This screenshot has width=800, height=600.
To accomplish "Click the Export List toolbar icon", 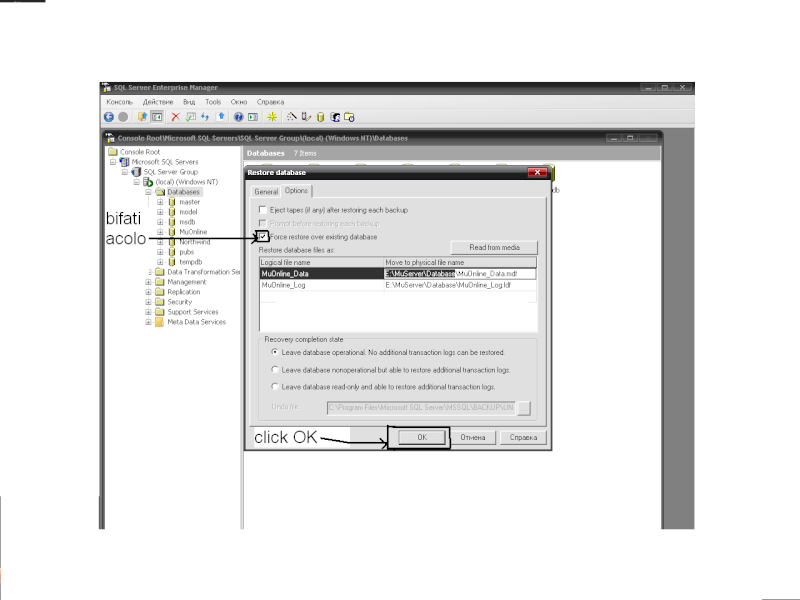I will point(221,117).
